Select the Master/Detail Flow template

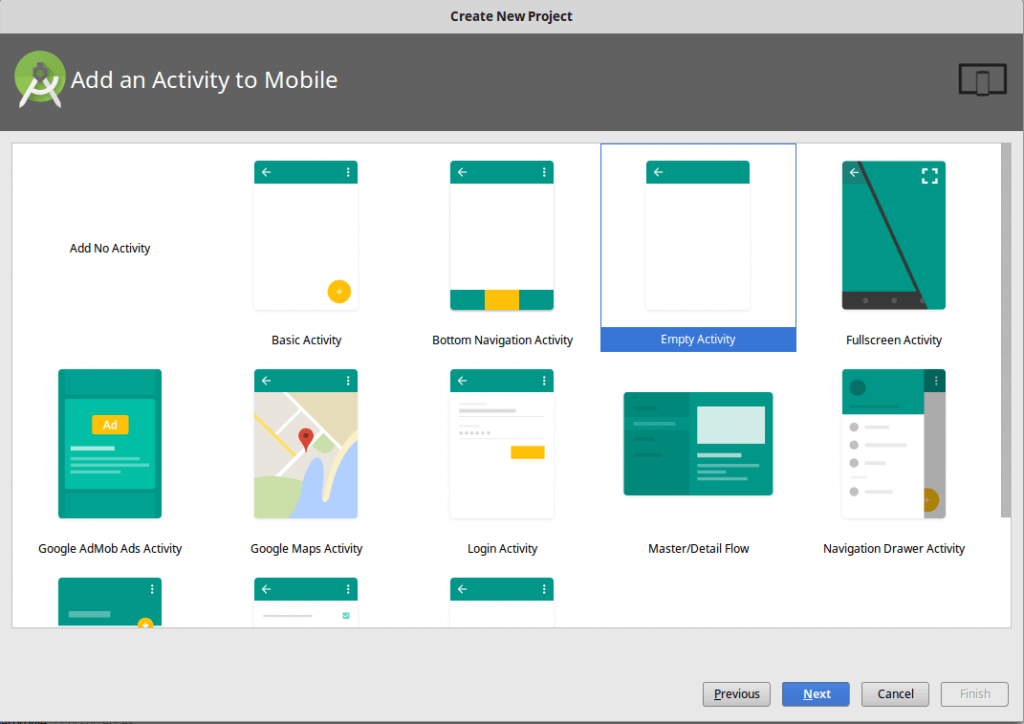(698, 443)
